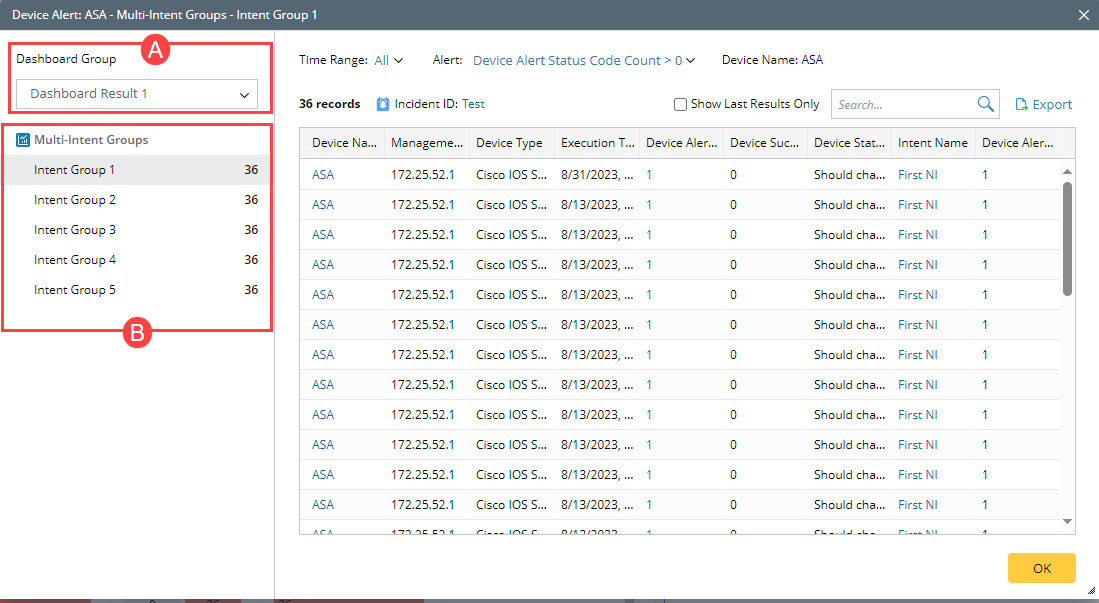Click the Intent Name column header
1099x603 pixels.
(932, 143)
